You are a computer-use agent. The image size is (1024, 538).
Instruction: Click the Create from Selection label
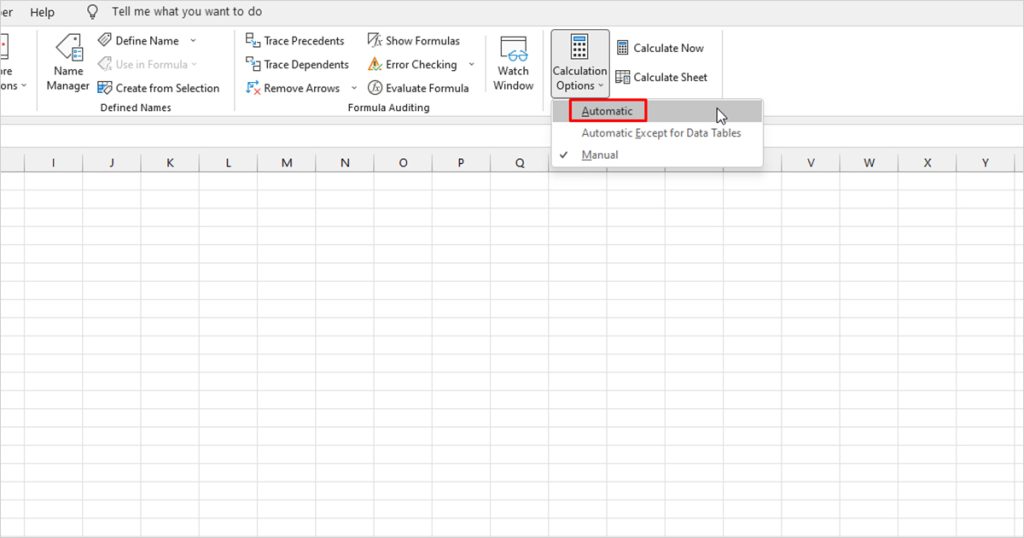tap(167, 88)
